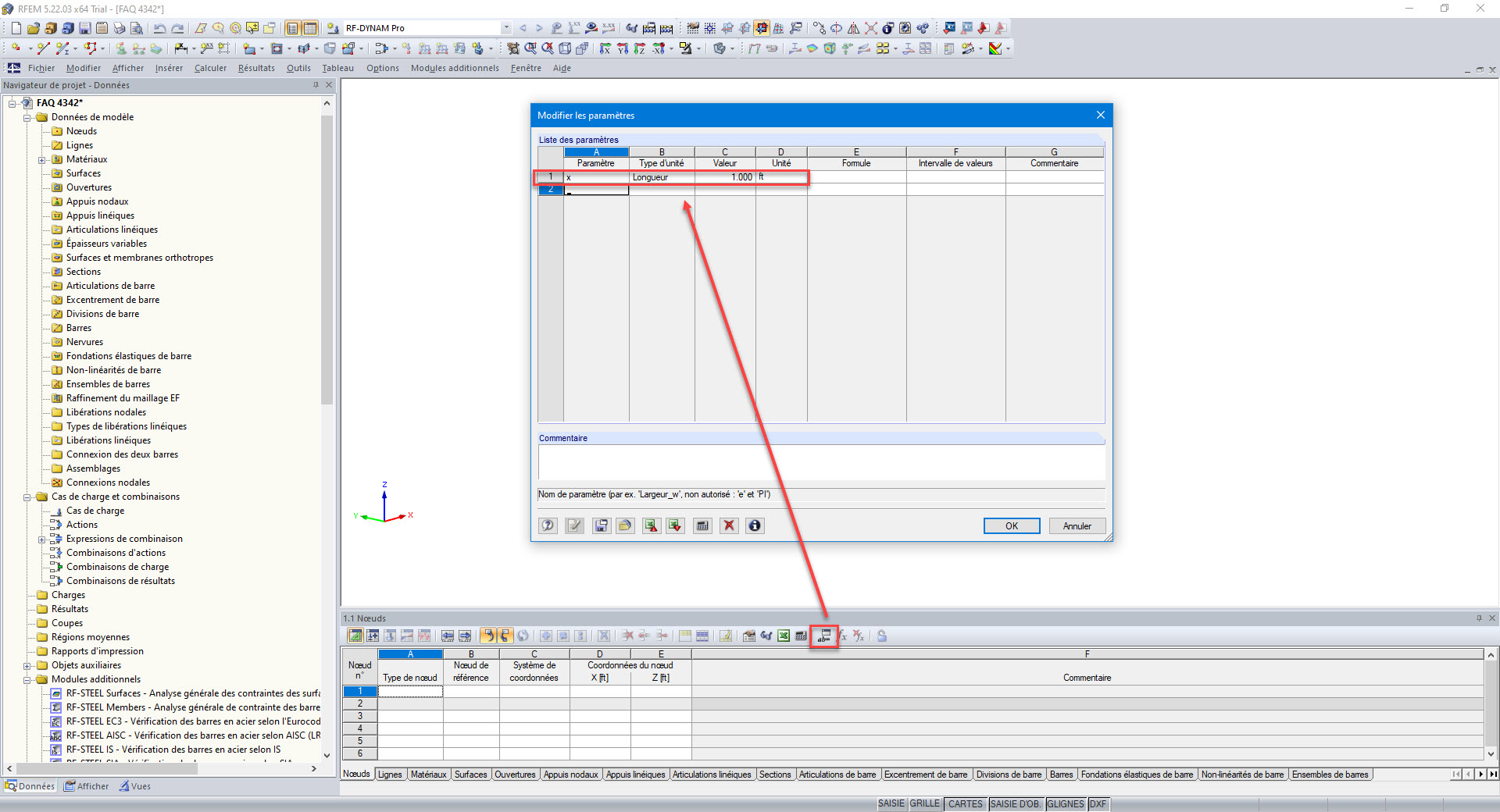Open the RF-DYNAM Pro module dropdown
The height and width of the screenshot is (812, 1500).
coord(506,28)
